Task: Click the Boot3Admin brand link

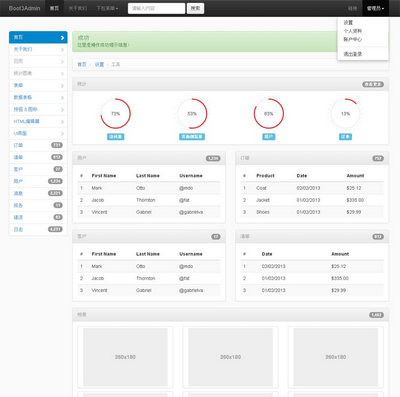Action: 24,8
